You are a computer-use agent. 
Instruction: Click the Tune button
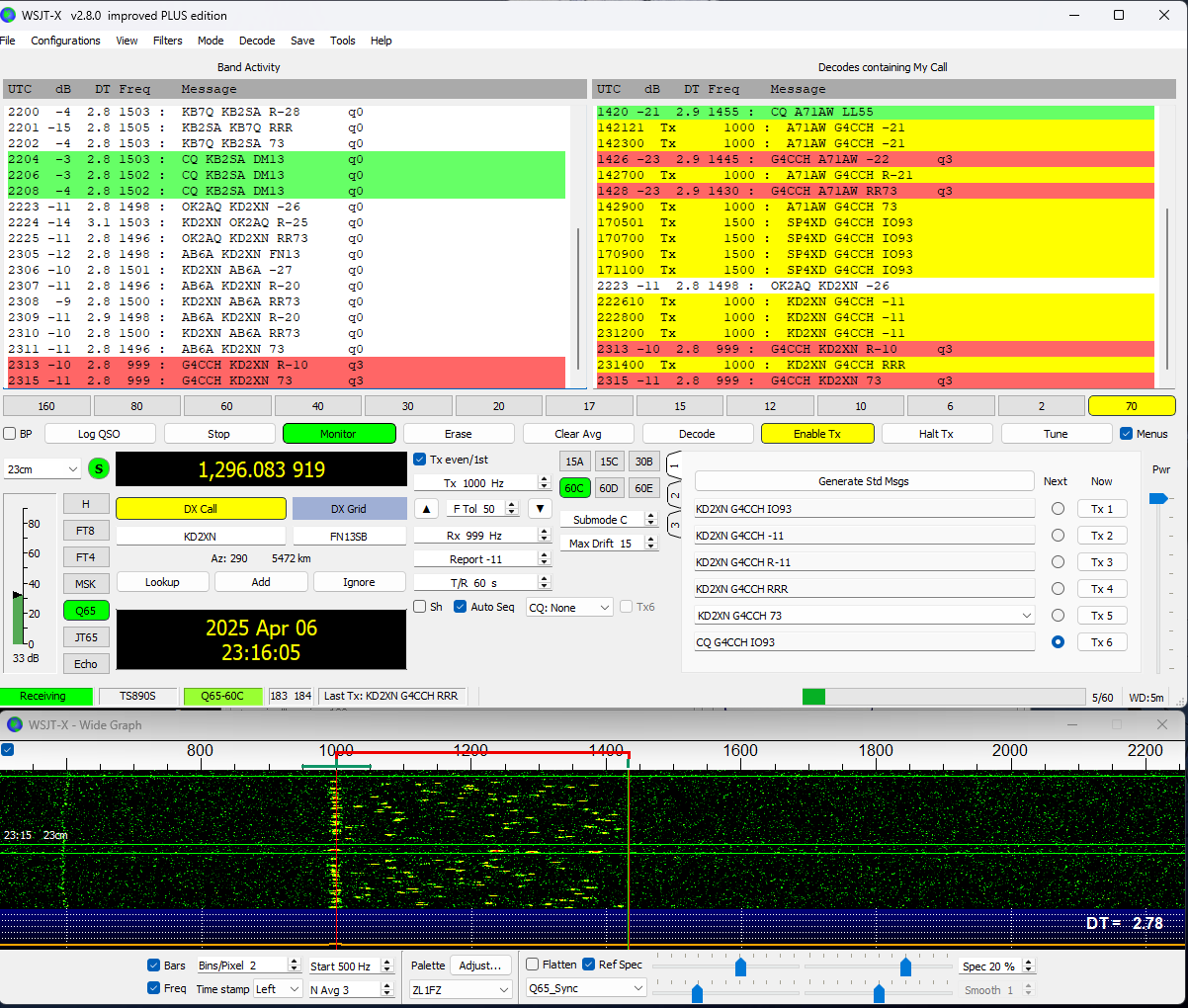tap(1056, 434)
